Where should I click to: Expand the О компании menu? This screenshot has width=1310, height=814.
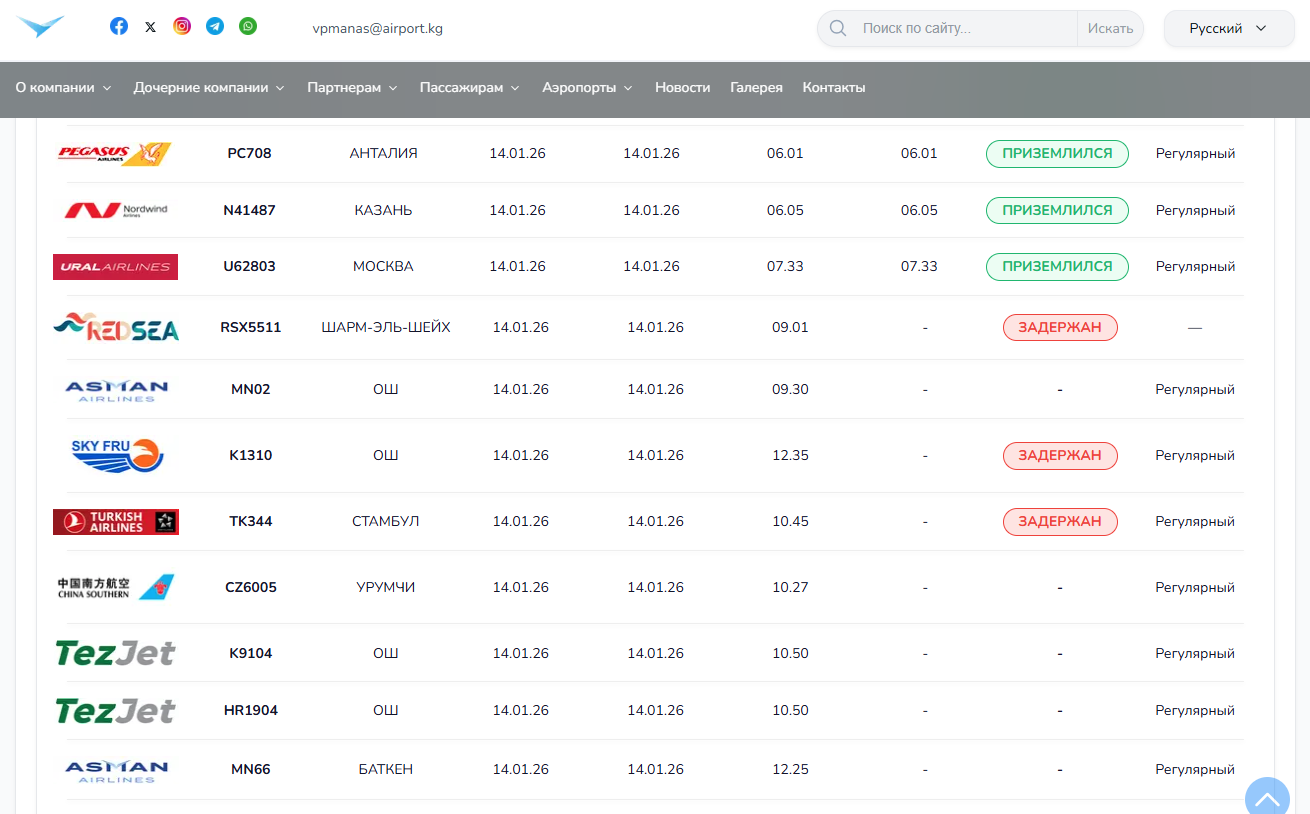click(63, 88)
